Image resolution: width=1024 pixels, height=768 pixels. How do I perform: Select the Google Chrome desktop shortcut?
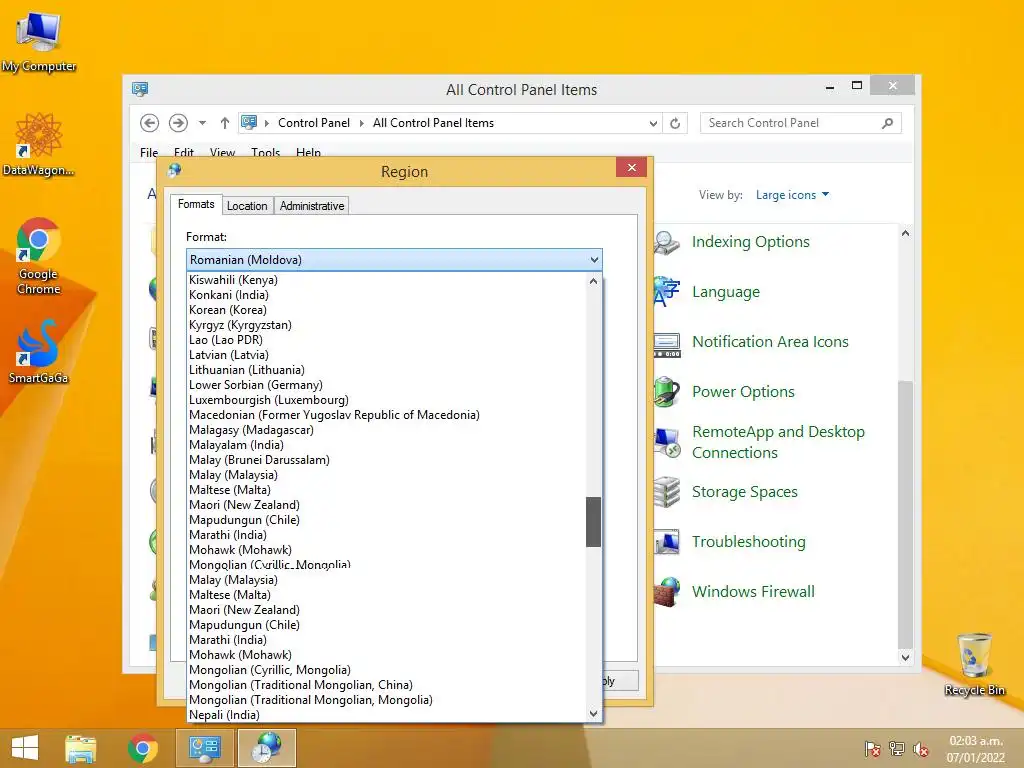click(x=39, y=256)
